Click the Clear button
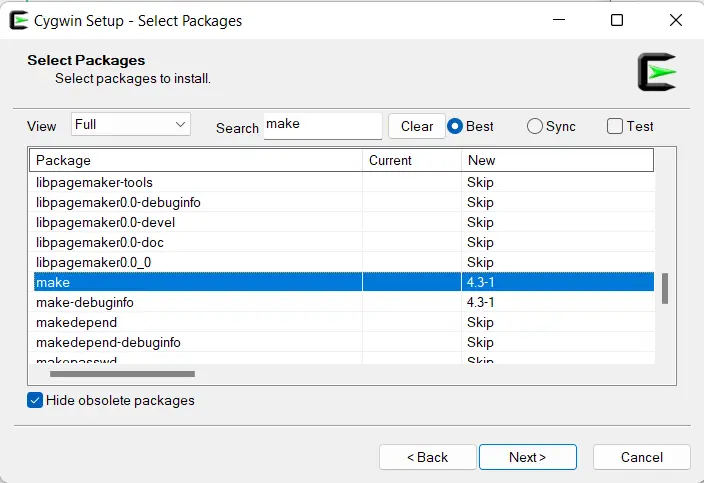Screen dimensions: 704x483 point(417,126)
